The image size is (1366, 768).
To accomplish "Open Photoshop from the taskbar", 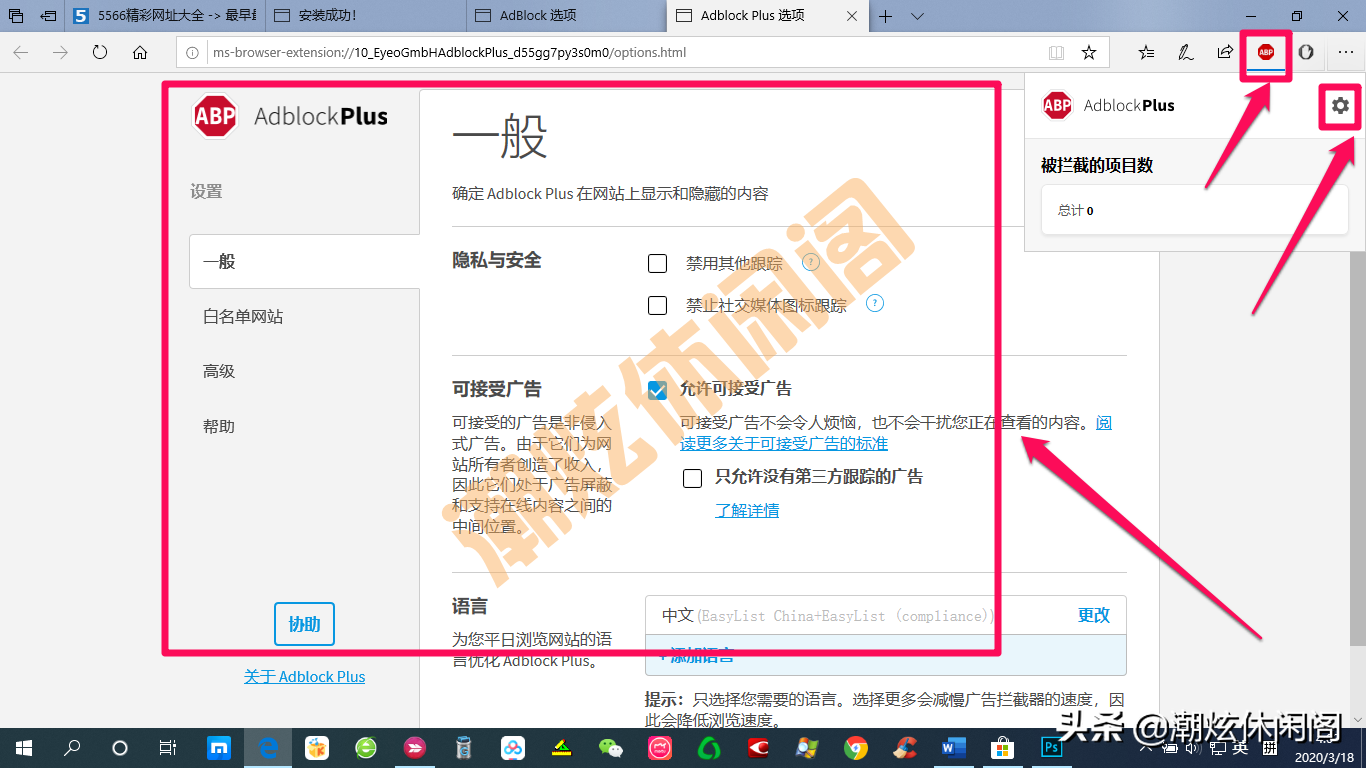I will point(1051,748).
